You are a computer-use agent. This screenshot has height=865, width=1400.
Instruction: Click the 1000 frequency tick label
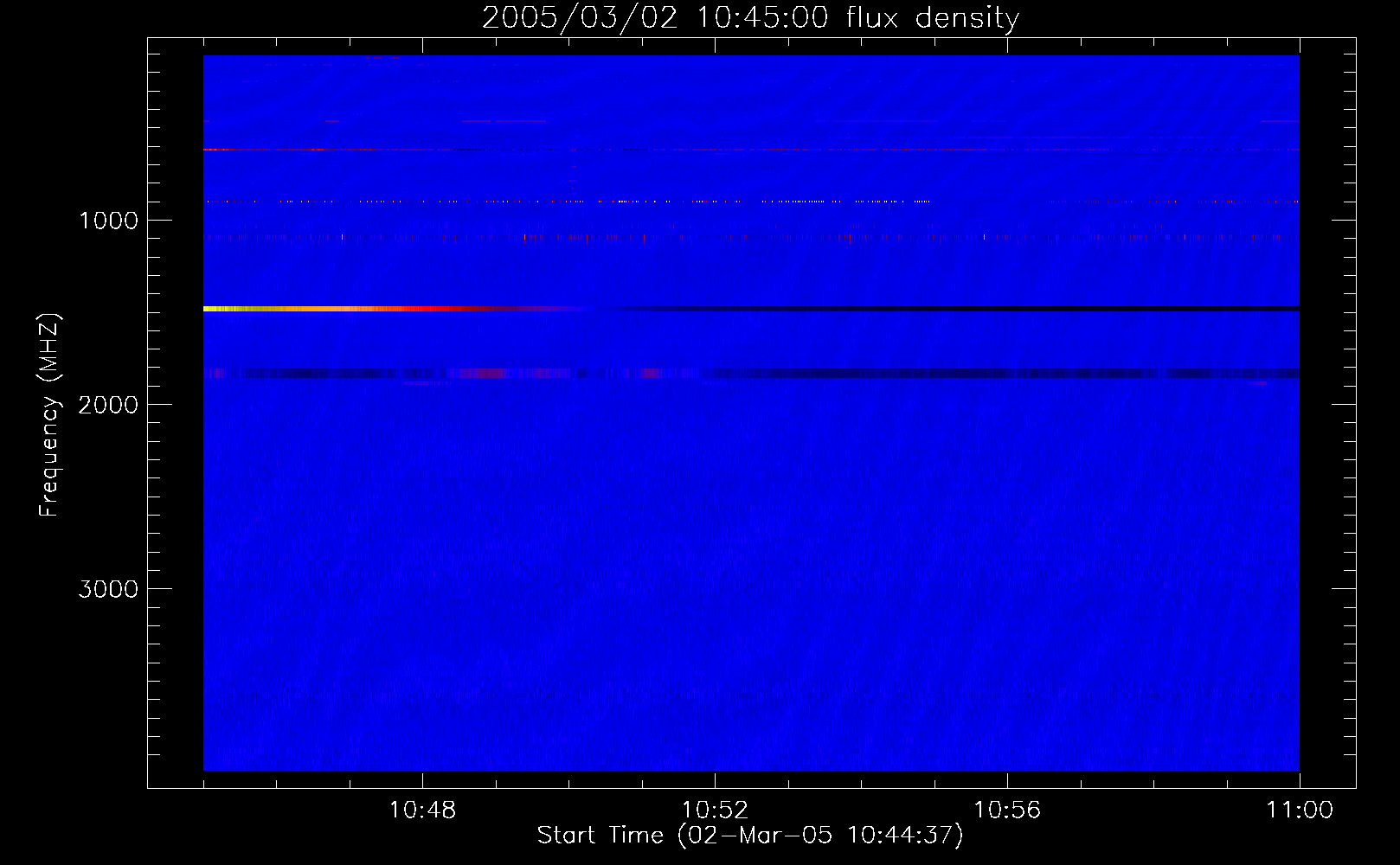(108, 221)
